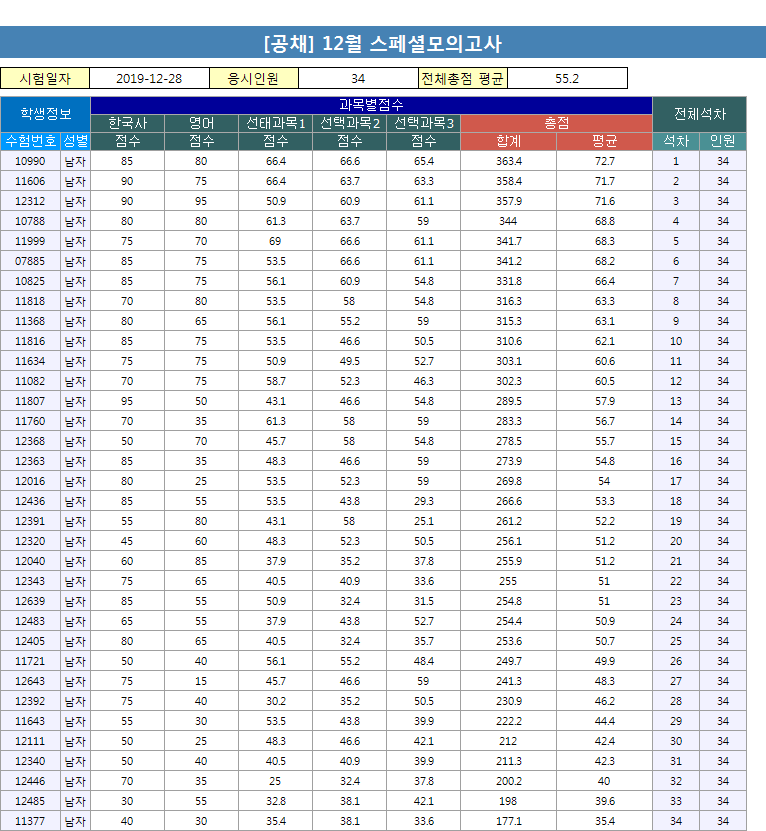Image resolution: width=766 pixels, height=831 pixels.
Task: Select 인원 '34' in row 10990
Action: [x=723, y=161]
